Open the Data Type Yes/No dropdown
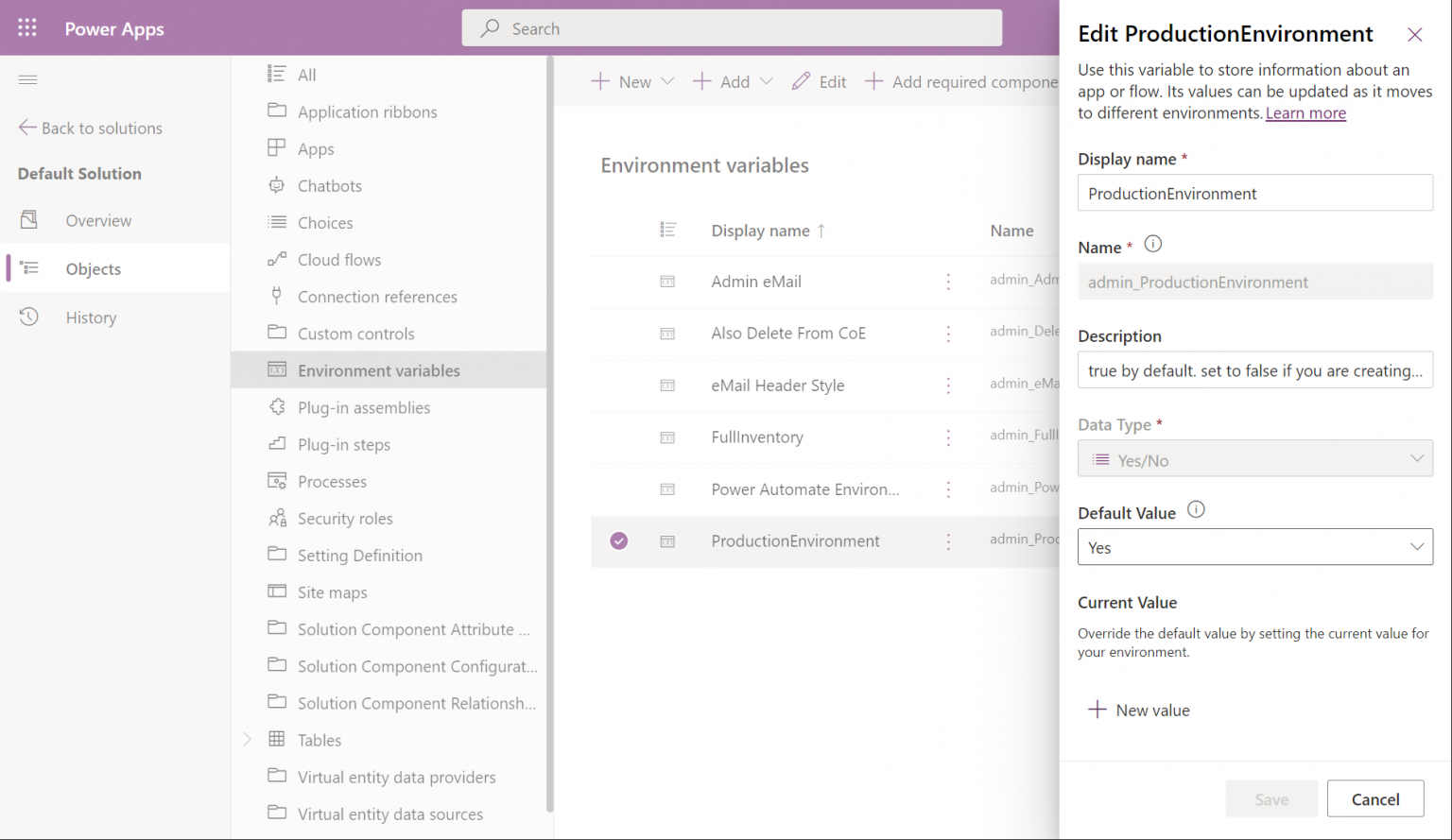The image size is (1452, 840). [1255, 459]
